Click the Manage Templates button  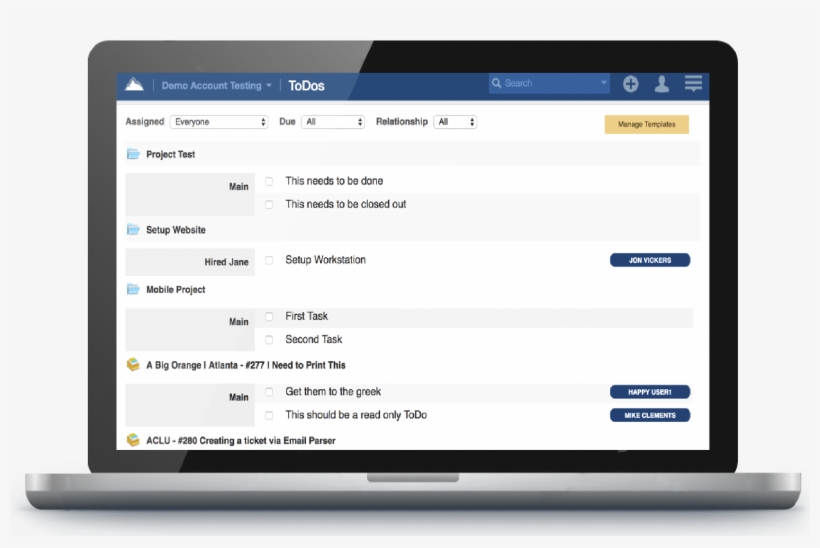(646, 125)
